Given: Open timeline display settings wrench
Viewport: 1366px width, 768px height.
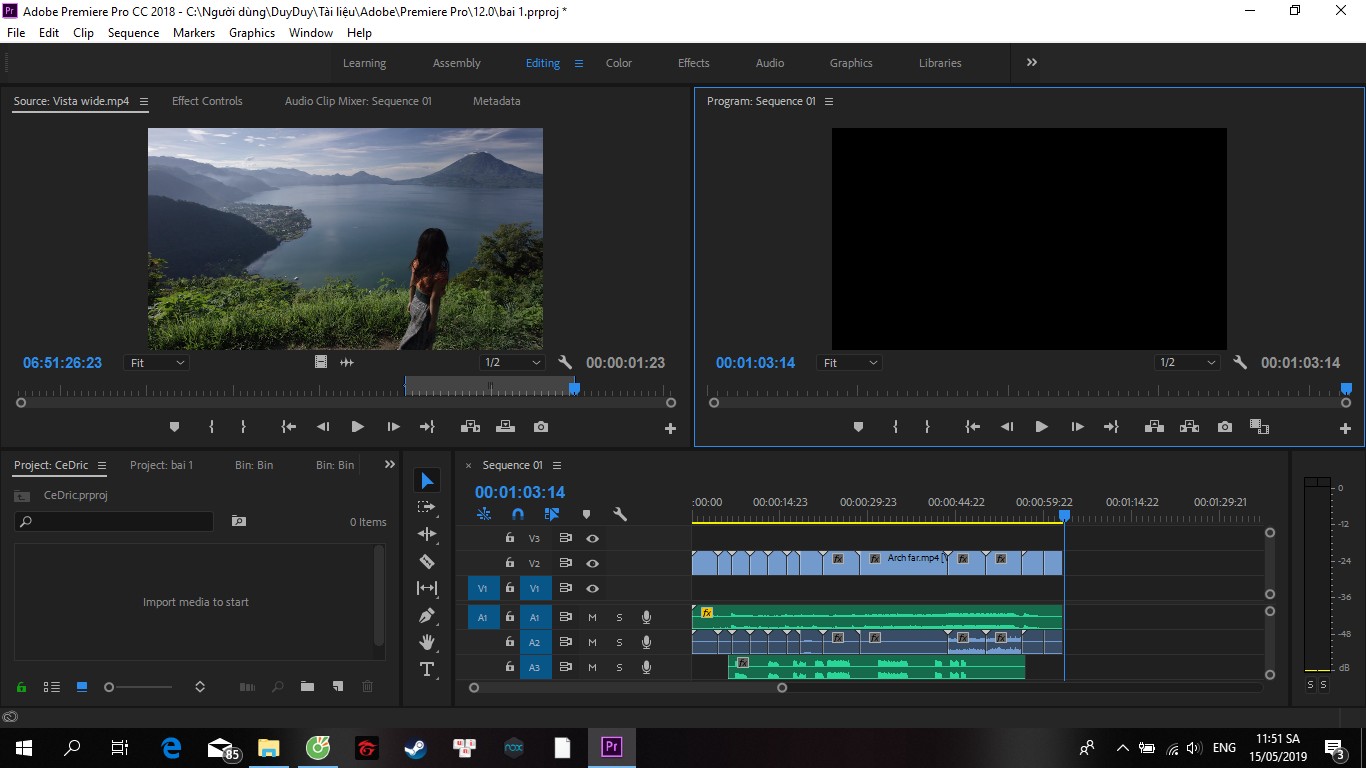Looking at the screenshot, I should (x=620, y=514).
